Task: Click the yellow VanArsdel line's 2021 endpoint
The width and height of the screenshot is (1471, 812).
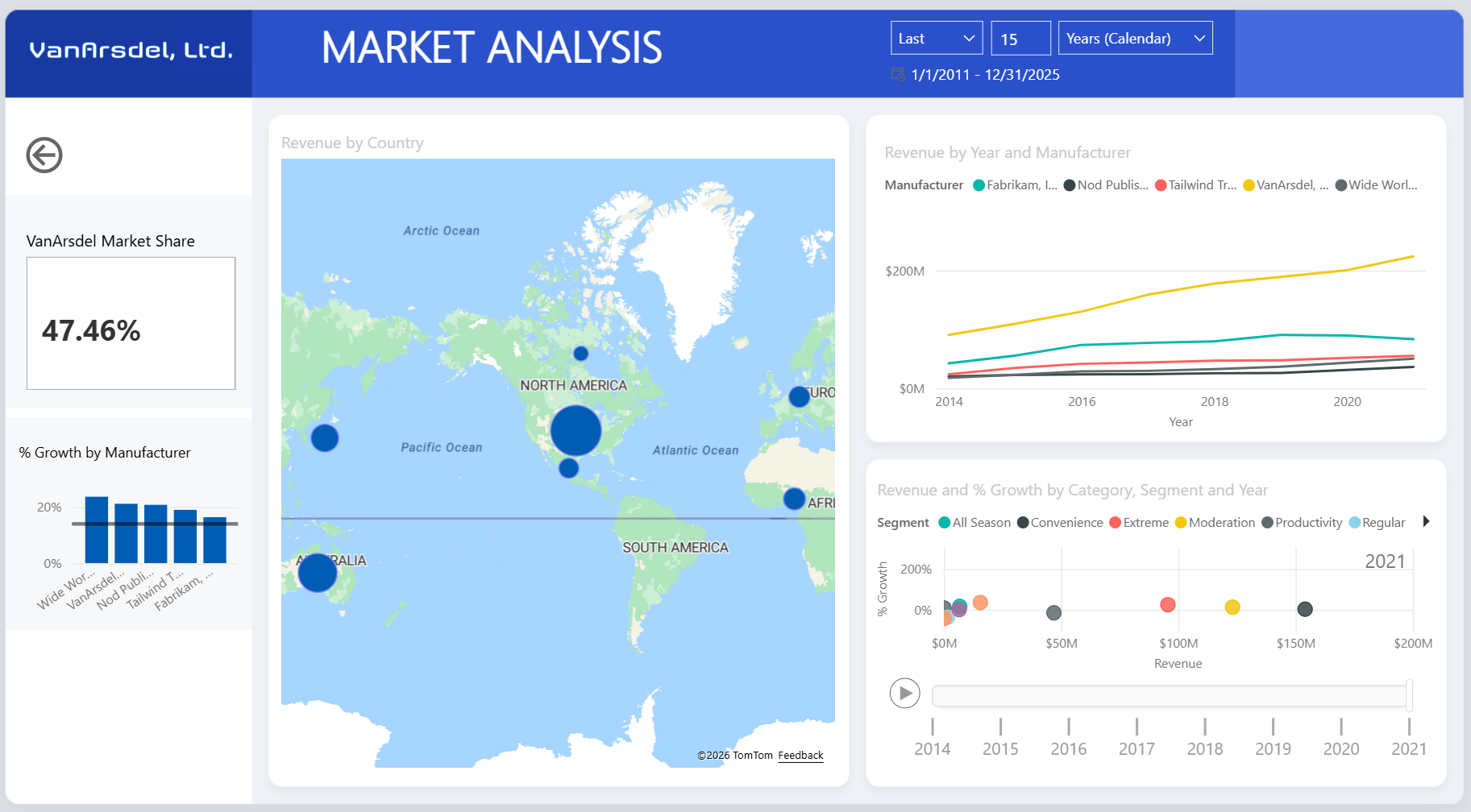Action: [x=1414, y=256]
